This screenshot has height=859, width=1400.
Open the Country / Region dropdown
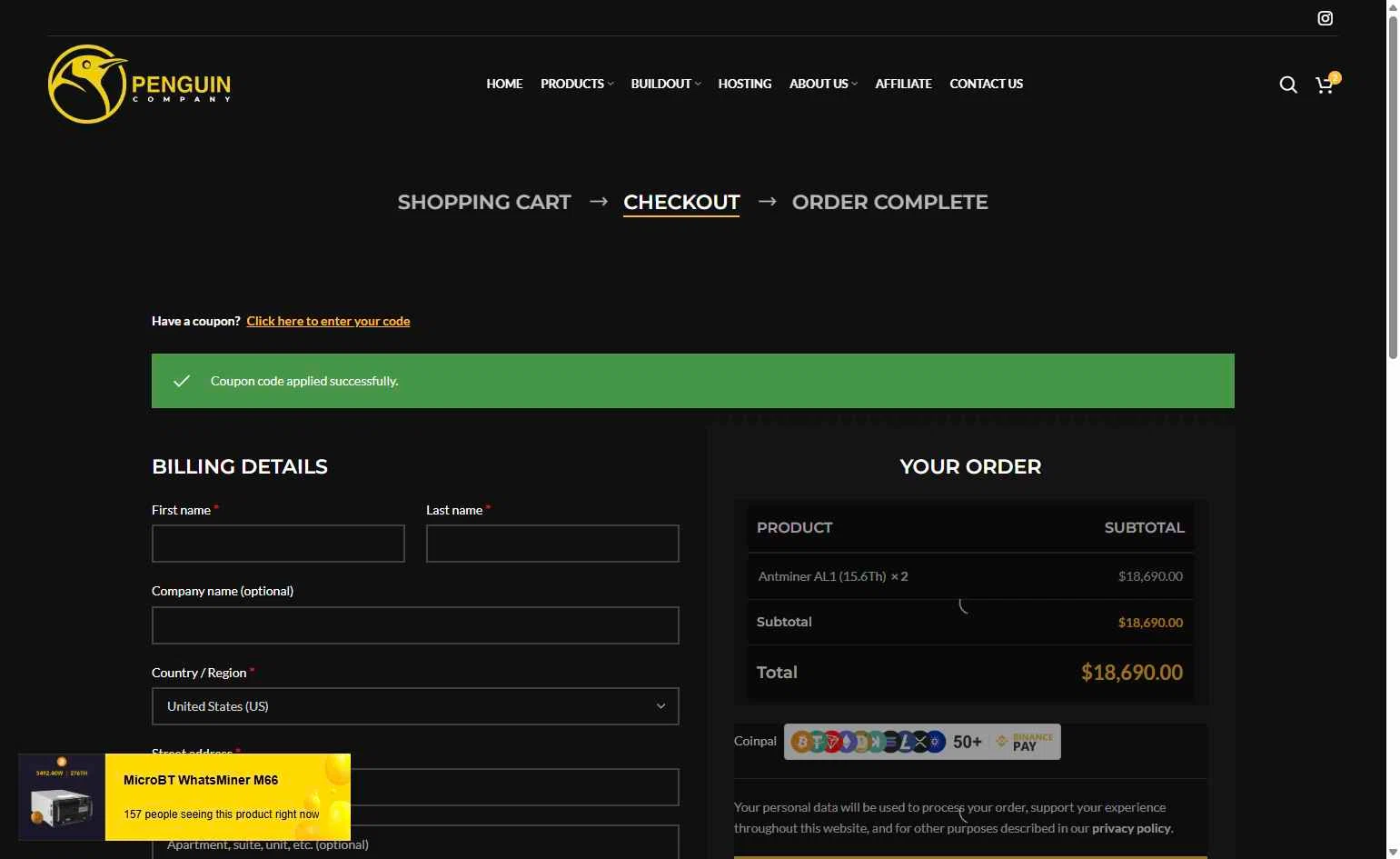(415, 706)
